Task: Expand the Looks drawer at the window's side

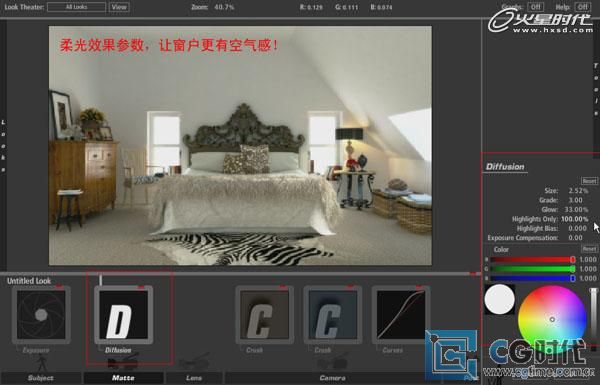Action: [3, 145]
